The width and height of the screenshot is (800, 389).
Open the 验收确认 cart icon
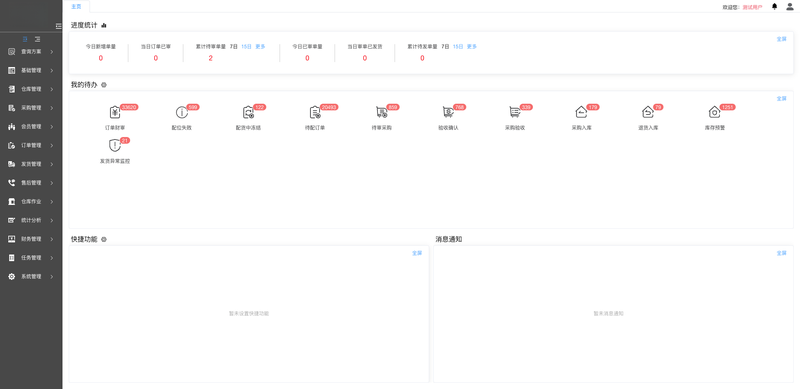pyautogui.click(x=448, y=112)
